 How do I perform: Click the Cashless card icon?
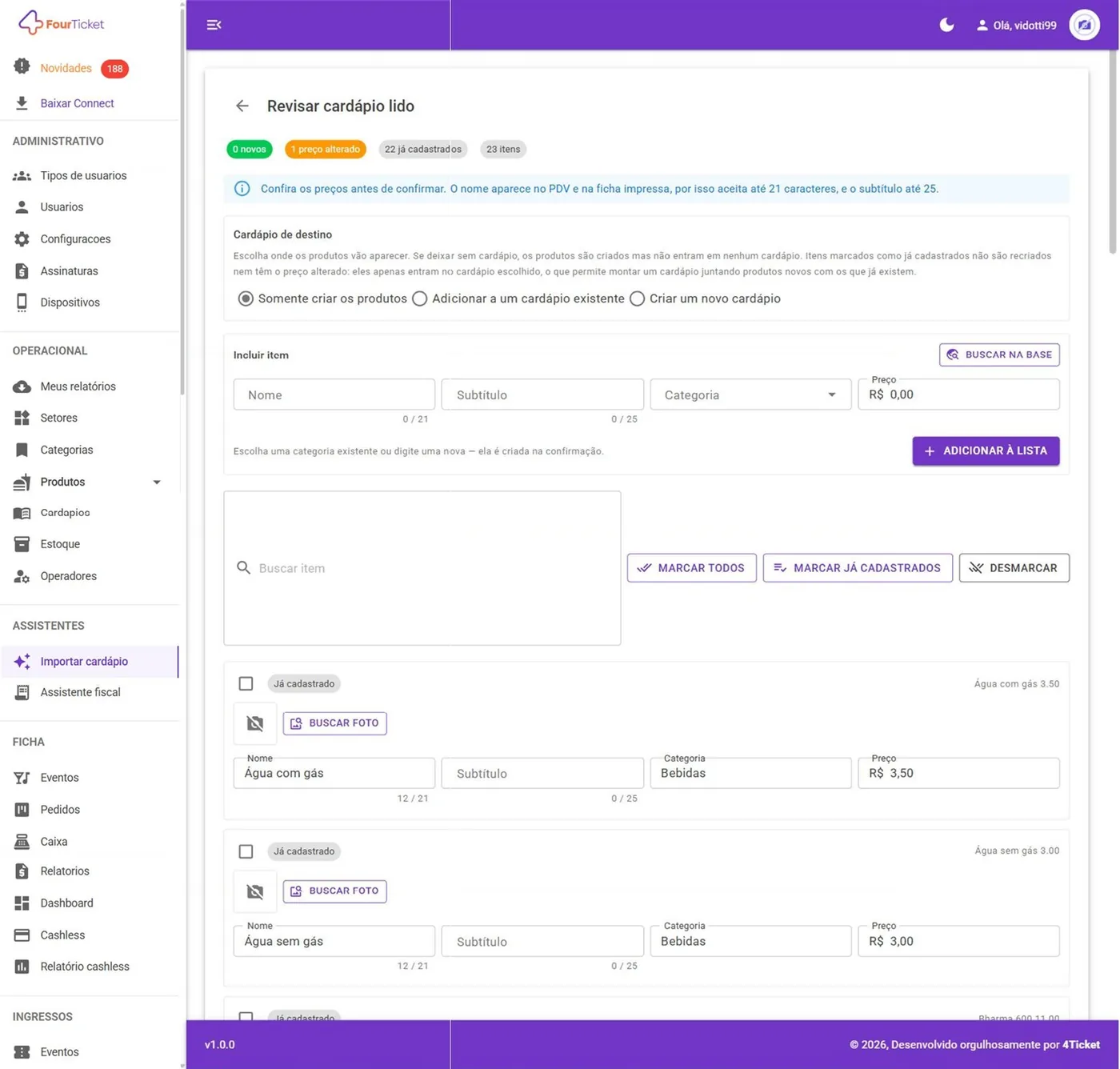click(x=22, y=935)
